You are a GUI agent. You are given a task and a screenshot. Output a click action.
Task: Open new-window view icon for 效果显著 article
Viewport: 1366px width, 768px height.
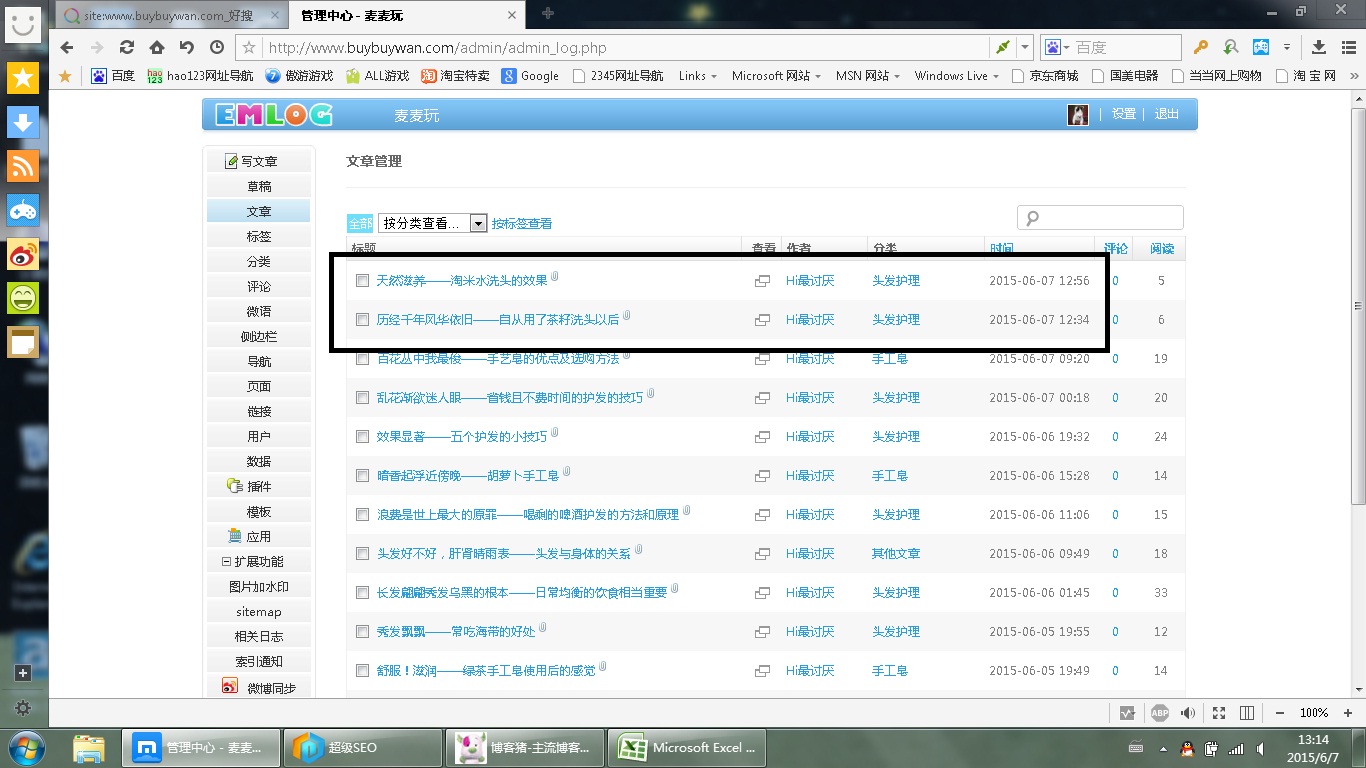[762, 437]
